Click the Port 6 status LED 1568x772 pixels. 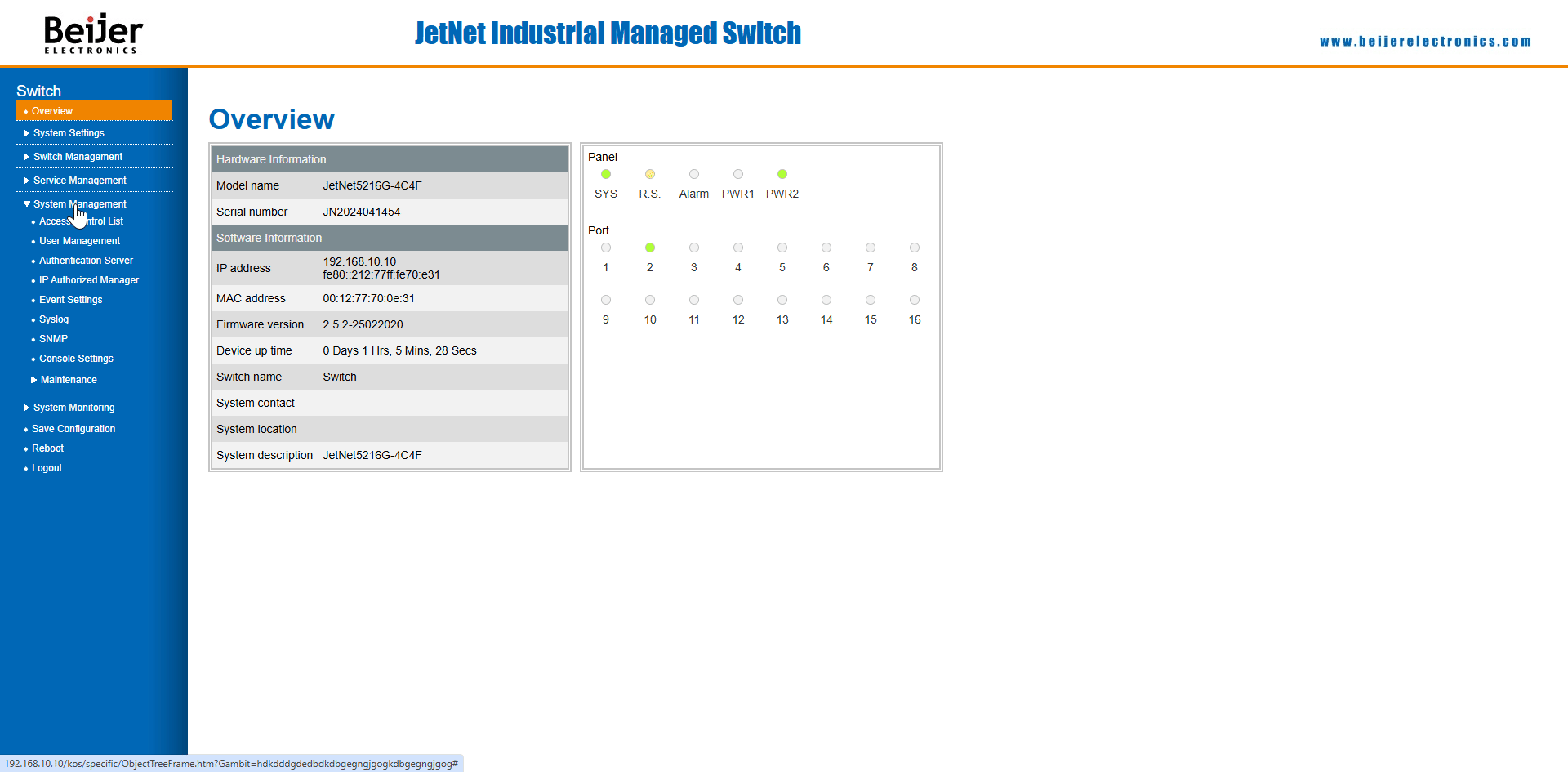click(826, 248)
